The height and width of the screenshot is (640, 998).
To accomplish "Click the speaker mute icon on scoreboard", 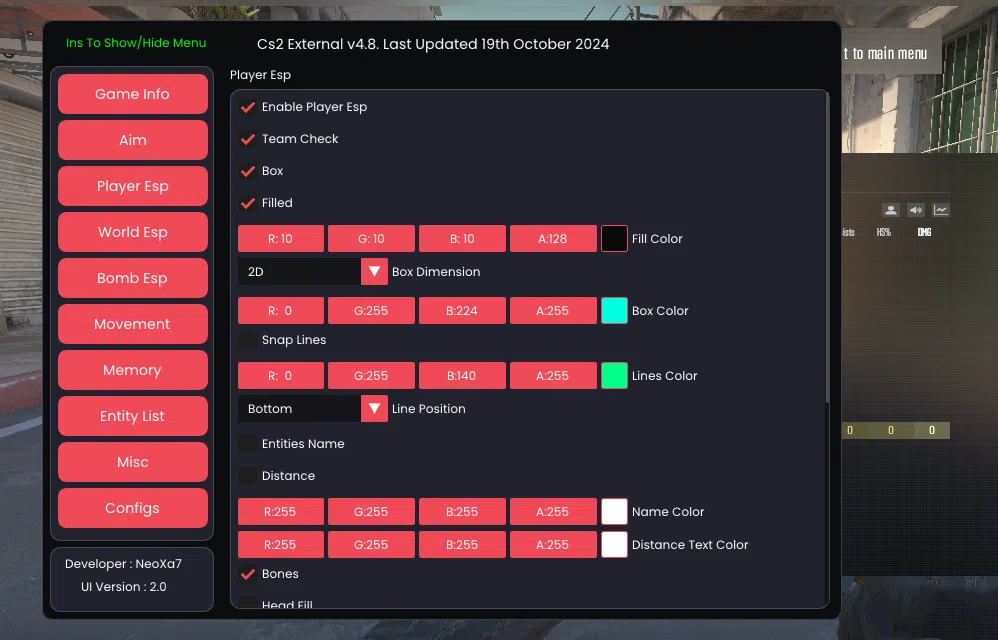I will click(x=916, y=210).
